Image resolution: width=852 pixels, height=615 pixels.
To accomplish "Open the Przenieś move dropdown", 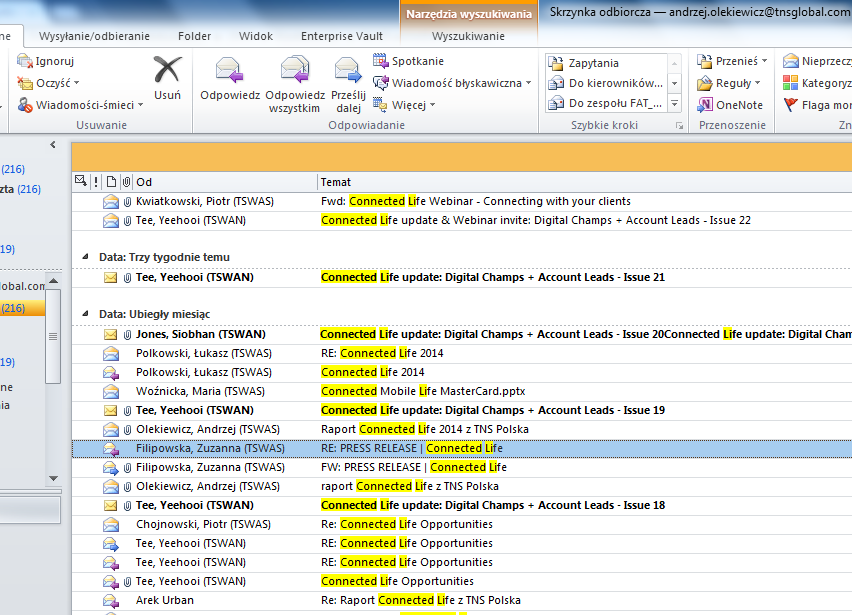I will [x=732, y=61].
